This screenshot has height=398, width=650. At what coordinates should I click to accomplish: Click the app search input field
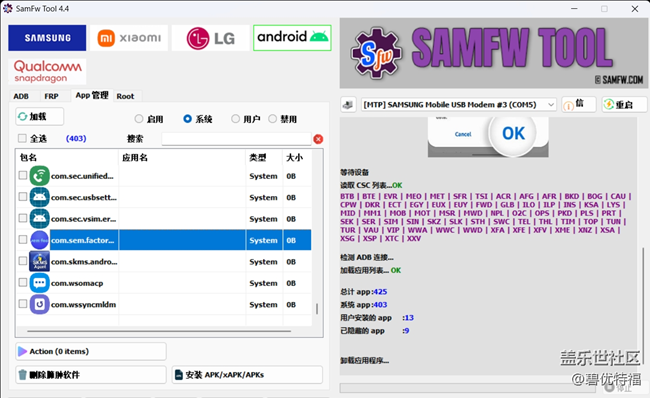pos(236,139)
